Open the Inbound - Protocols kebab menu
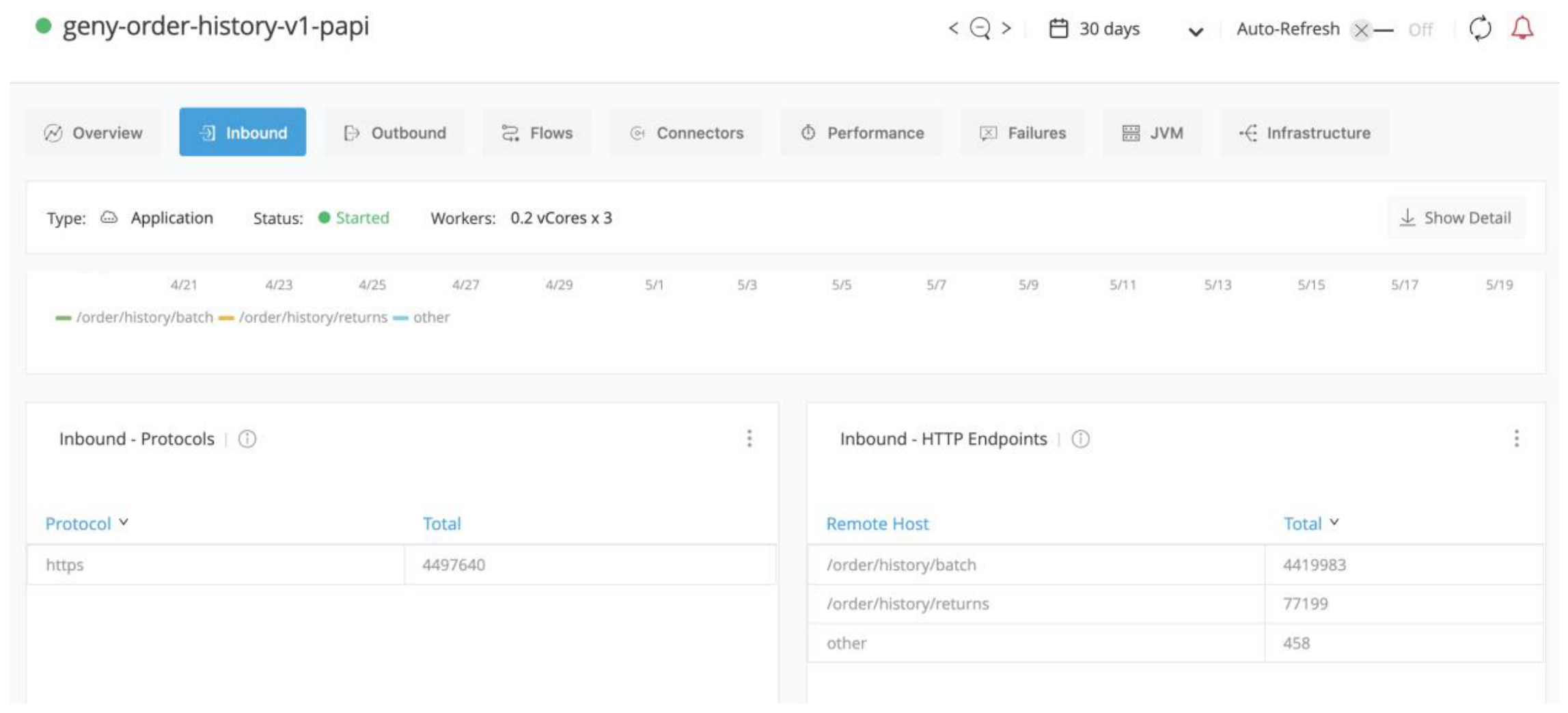This screenshot has width=1568, height=713. (x=749, y=438)
